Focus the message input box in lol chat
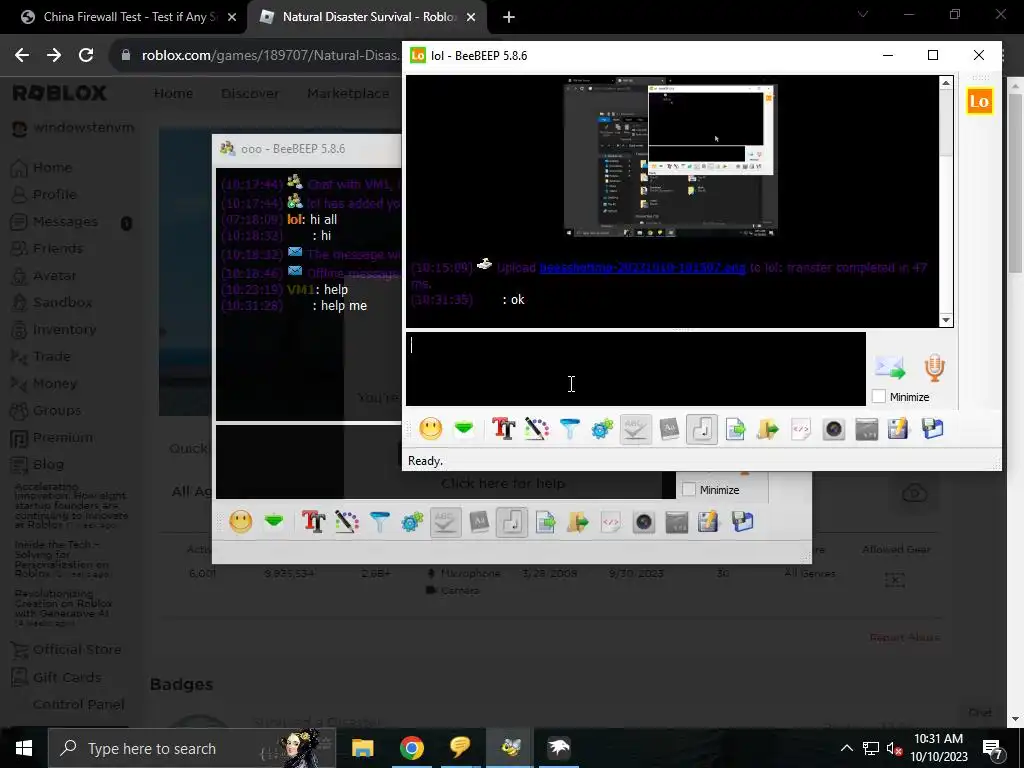Screen dimensions: 1024x768 tap(636, 369)
